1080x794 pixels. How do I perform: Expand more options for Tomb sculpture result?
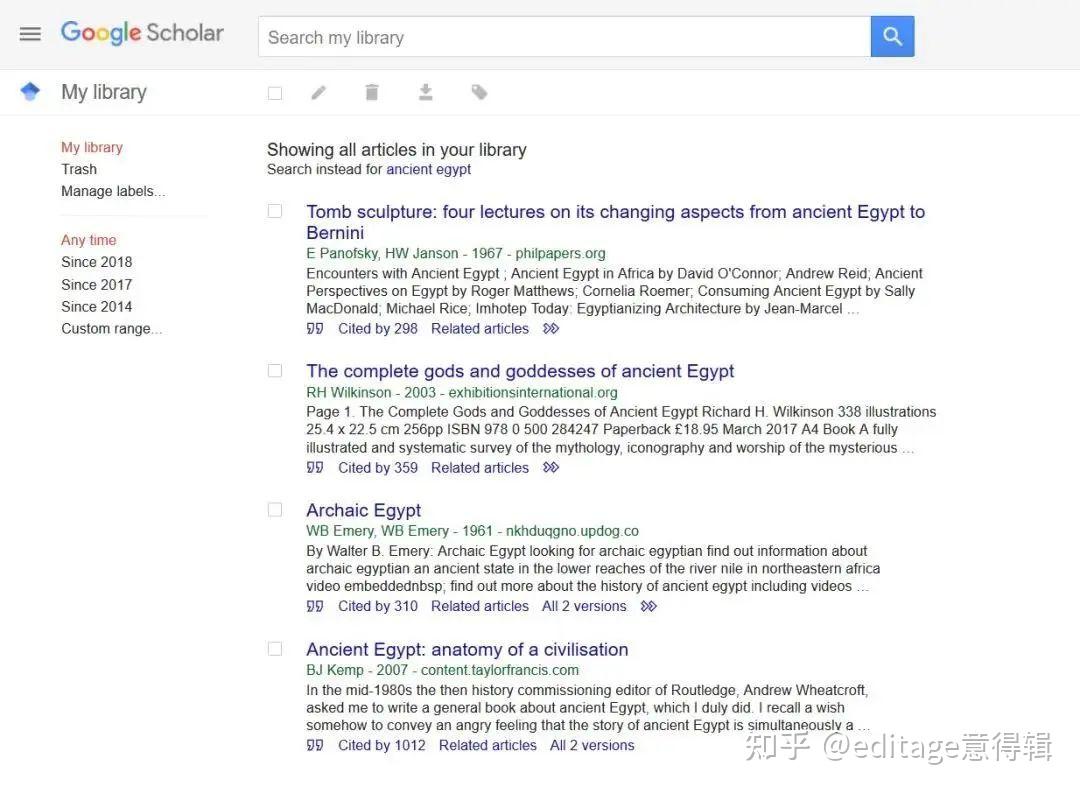point(551,328)
